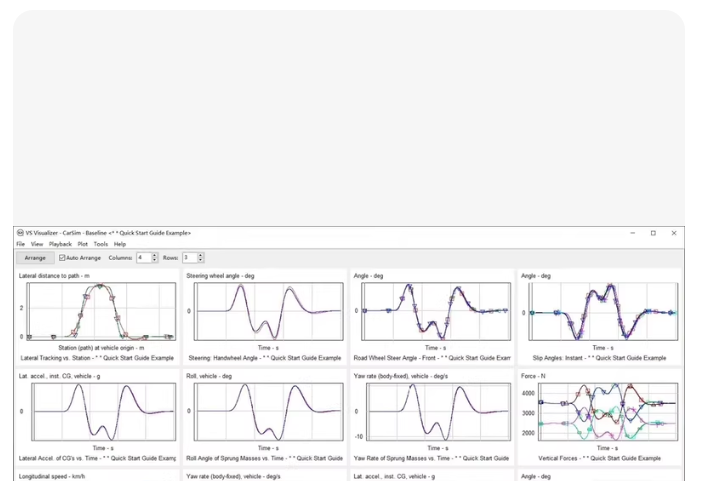The width and height of the screenshot is (721, 481).
Task: Decrease the Columns value with down arrow
Action: pyautogui.click(x=154, y=260)
